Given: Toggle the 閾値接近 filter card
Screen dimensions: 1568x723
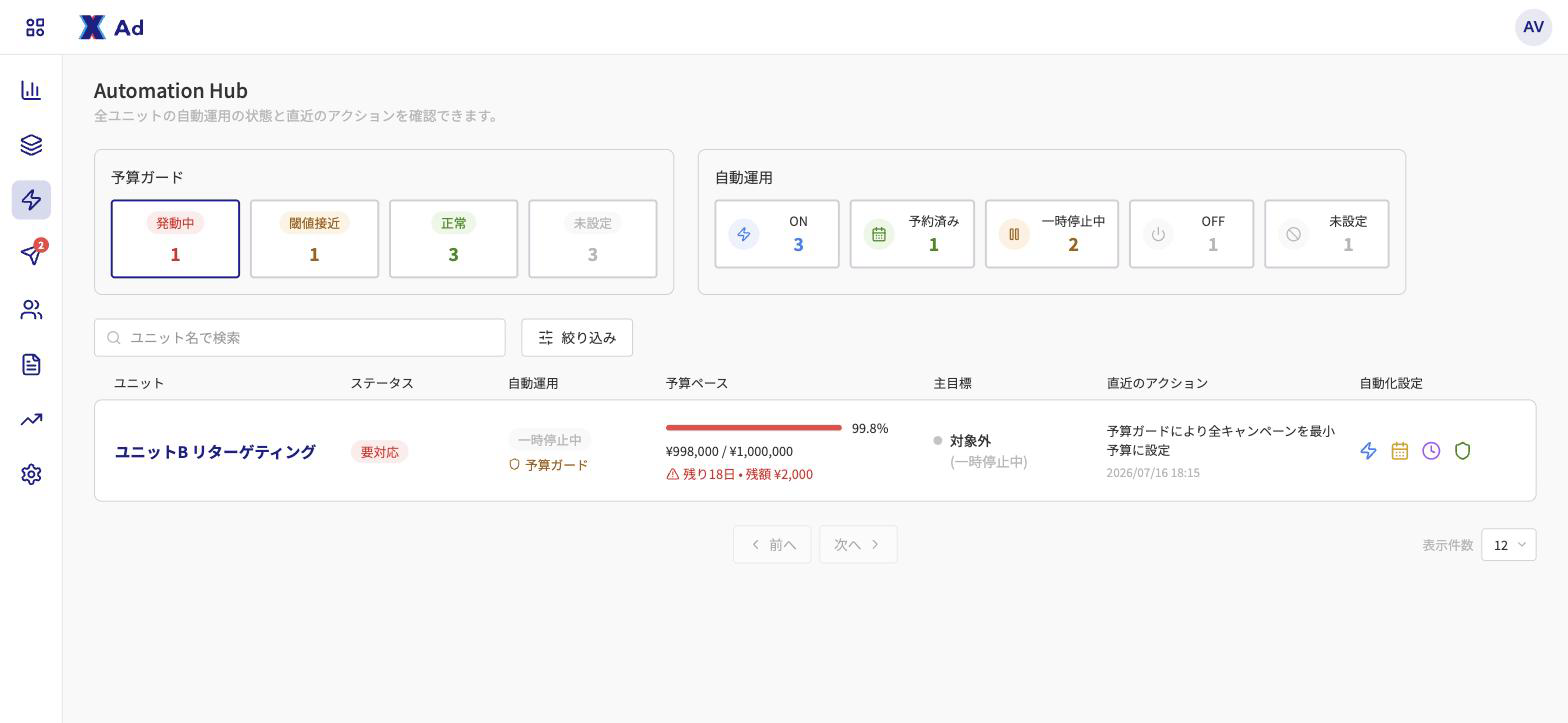Looking at the screenshot, I should tap(314, 239).
